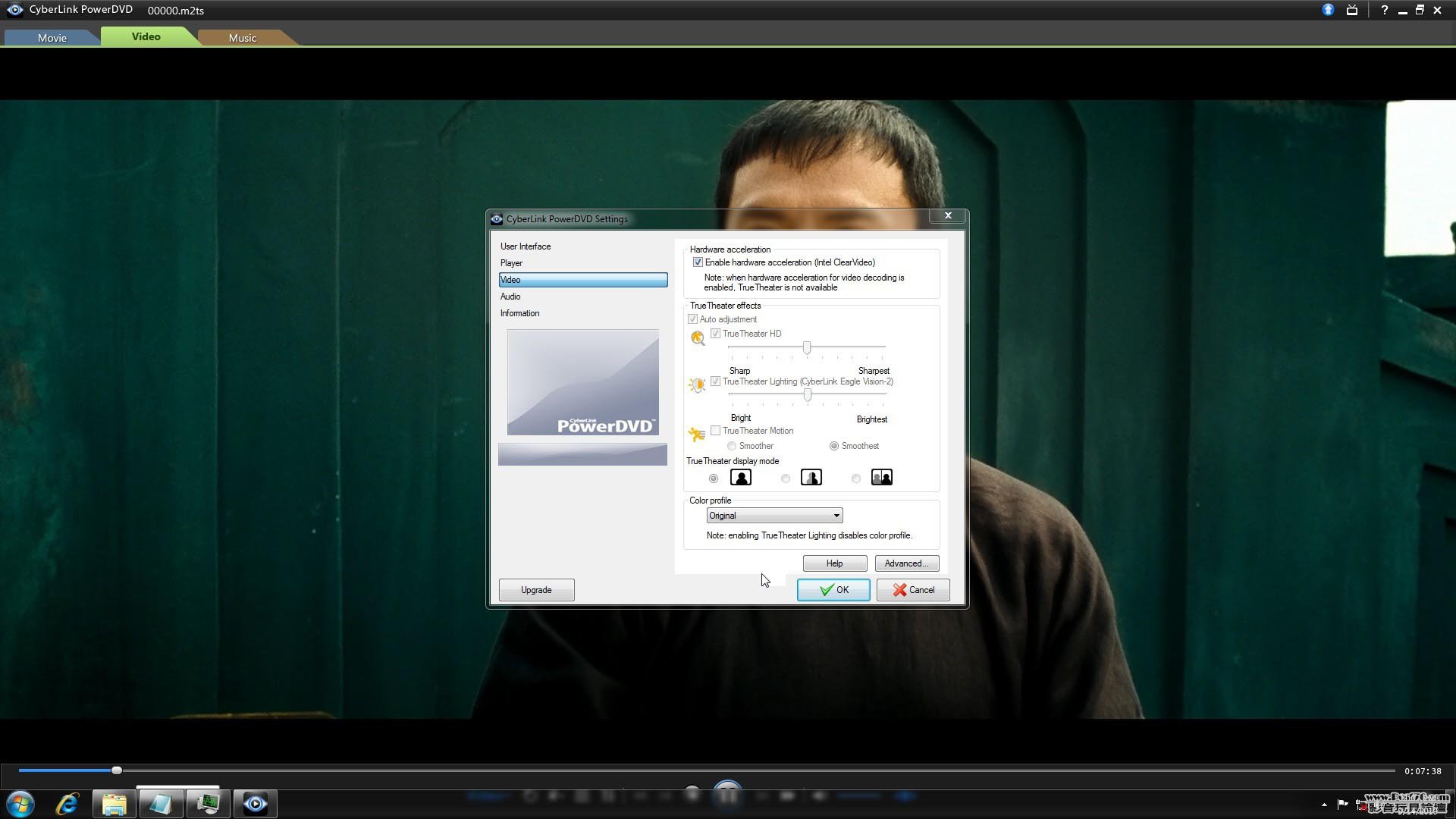
Task: Click the OK button
Action: (833, 590)
